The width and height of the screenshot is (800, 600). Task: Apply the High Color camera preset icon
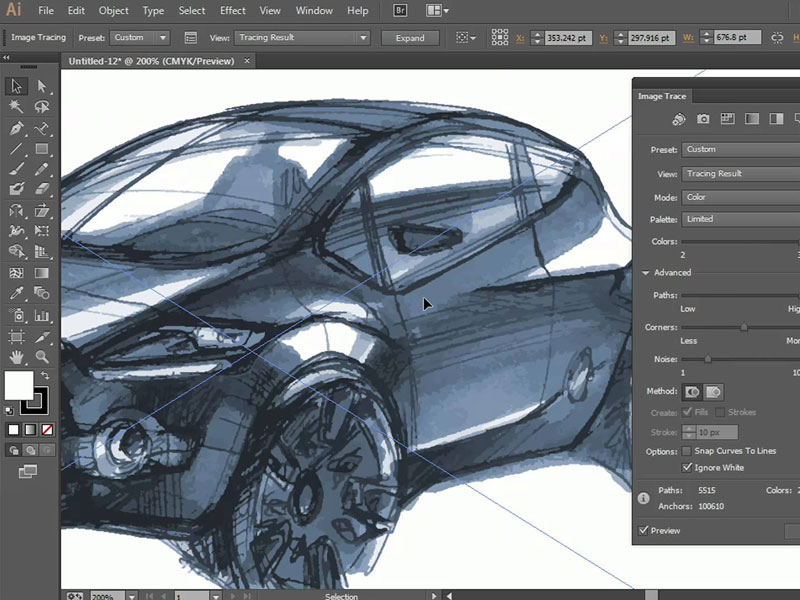coord(703,119)
